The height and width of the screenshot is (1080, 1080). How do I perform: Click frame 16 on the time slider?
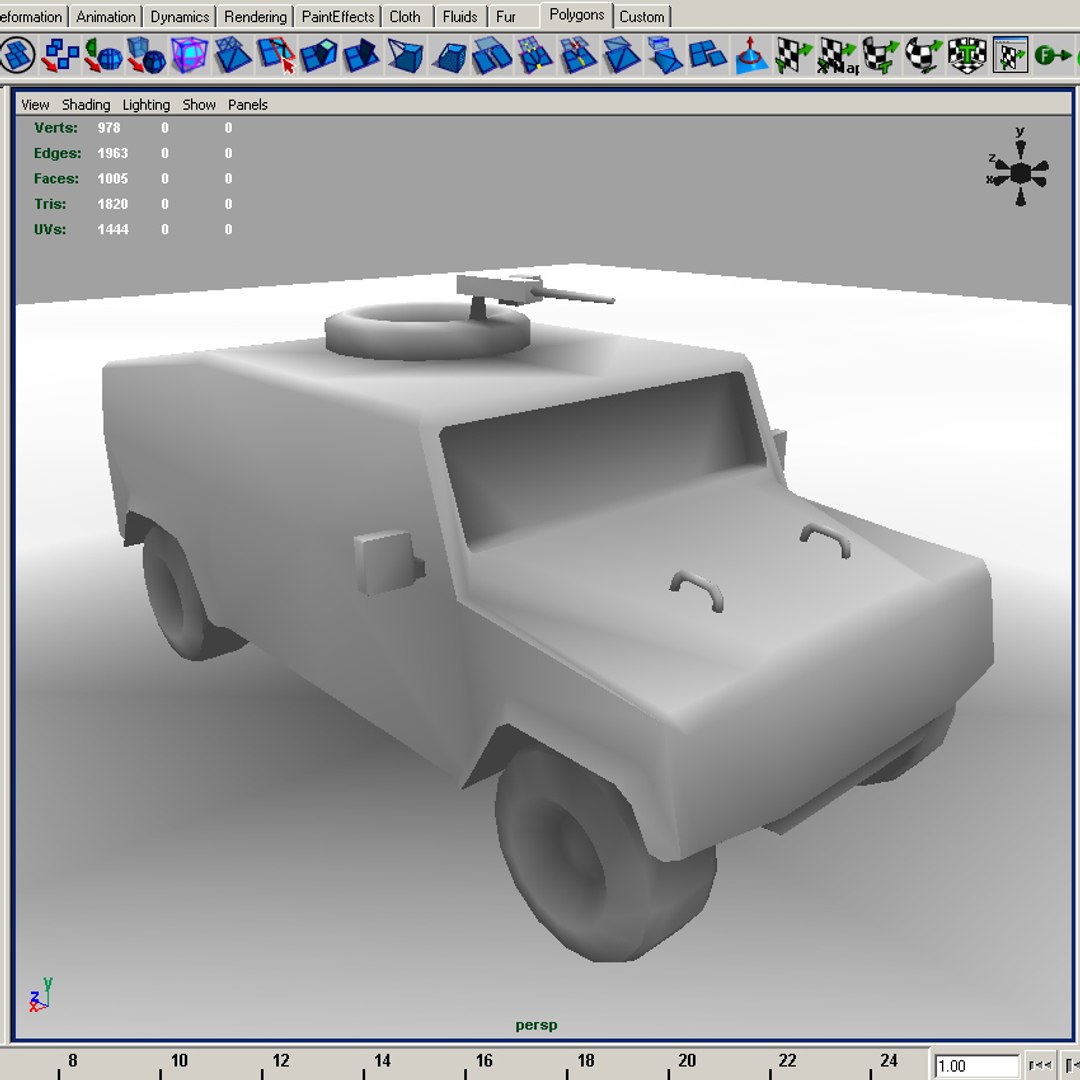[x=484, y=1061]
